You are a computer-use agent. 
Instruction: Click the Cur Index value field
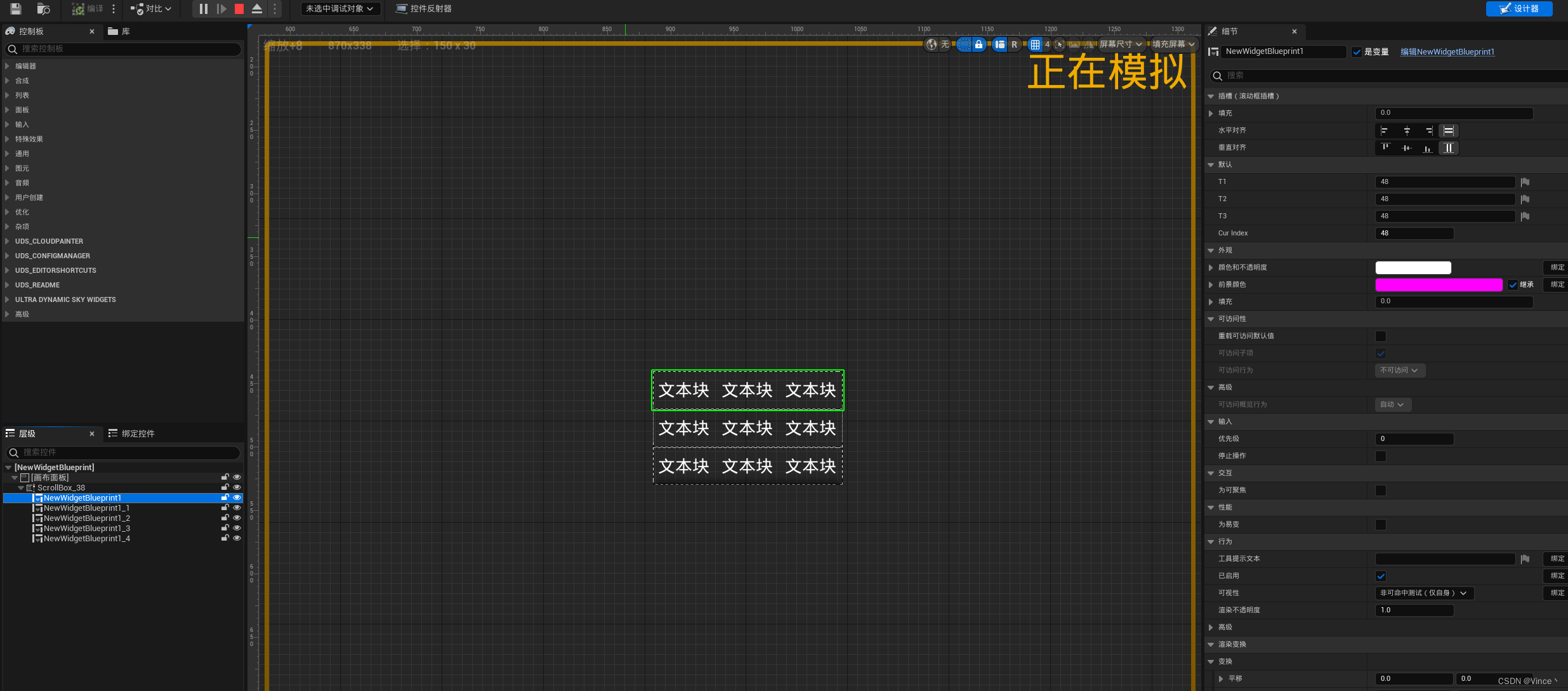pyautogui.click(x=1414, y=233)
